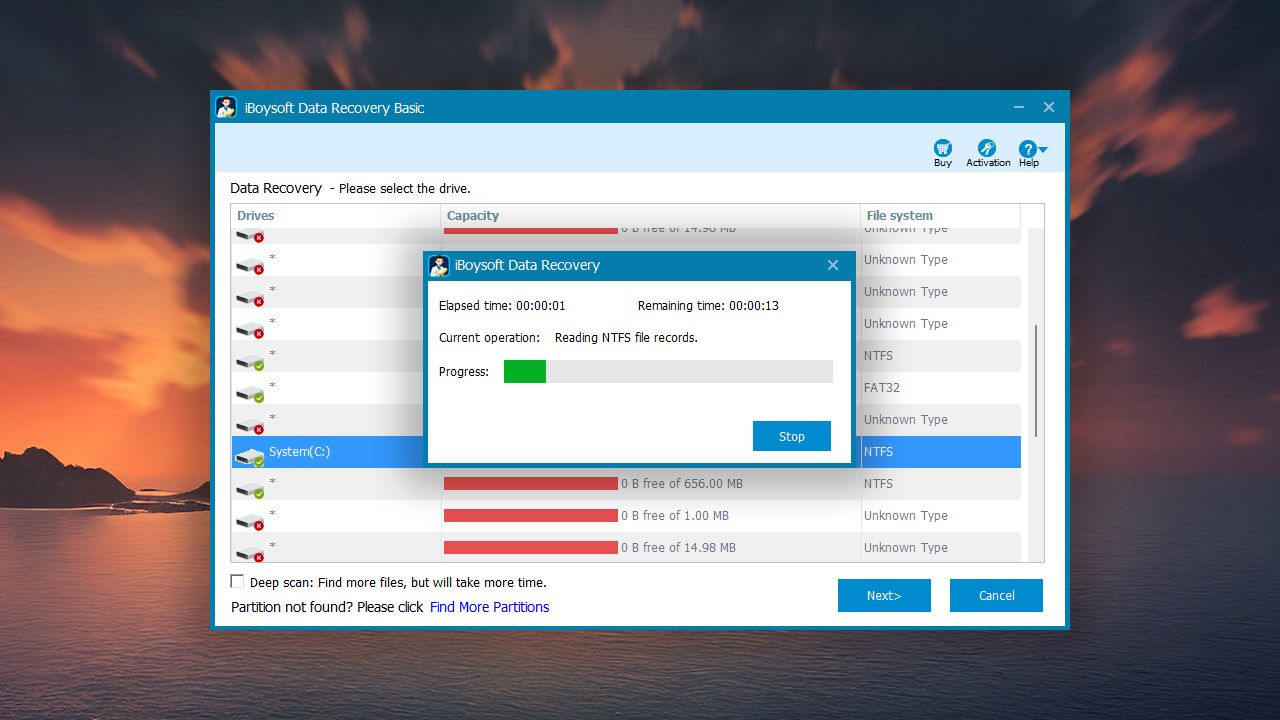Sort by the Capacity column header
Image resolution: width=1280 pixels, height=720 pixels.
click(x=651, y=216)
